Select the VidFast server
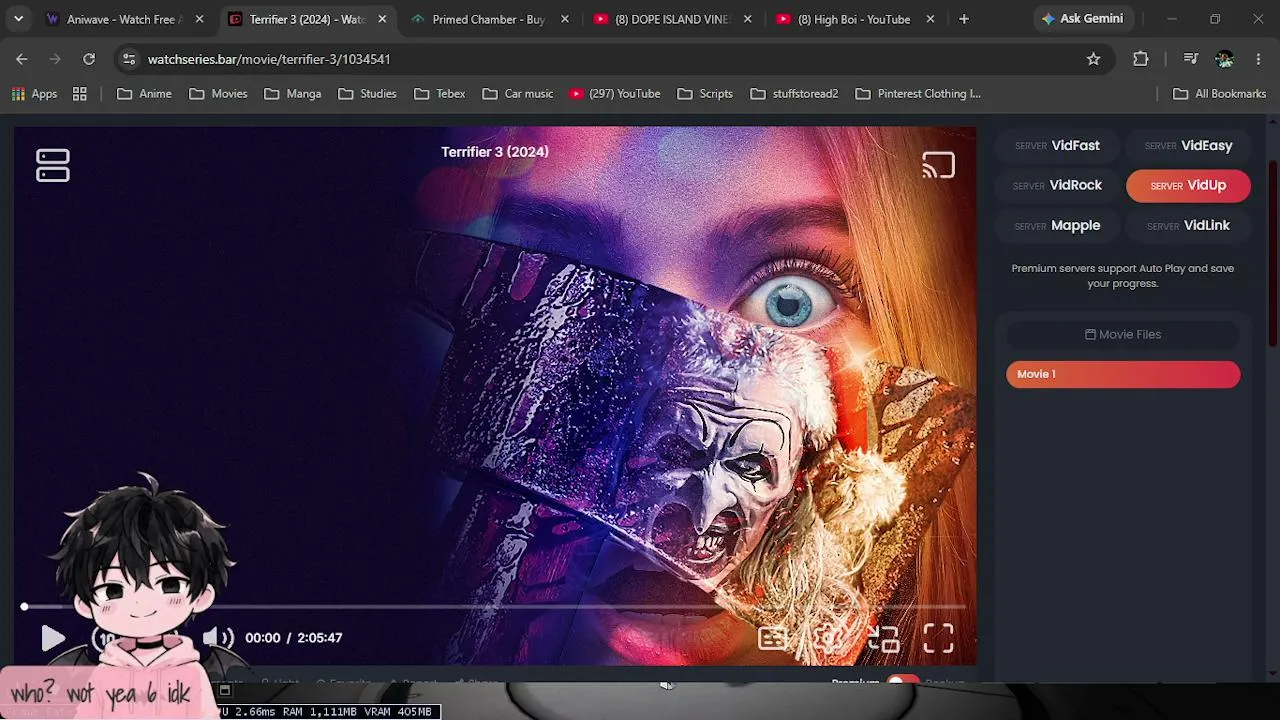Screen dimensions: 1280x720 coord(1057,145)
